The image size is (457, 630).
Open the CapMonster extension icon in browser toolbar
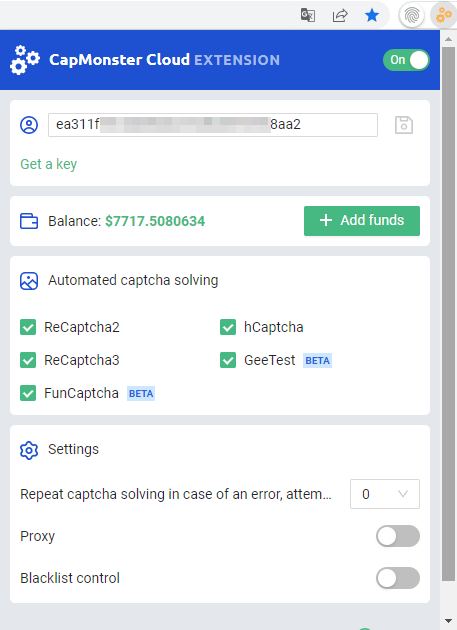click(444, 16)
